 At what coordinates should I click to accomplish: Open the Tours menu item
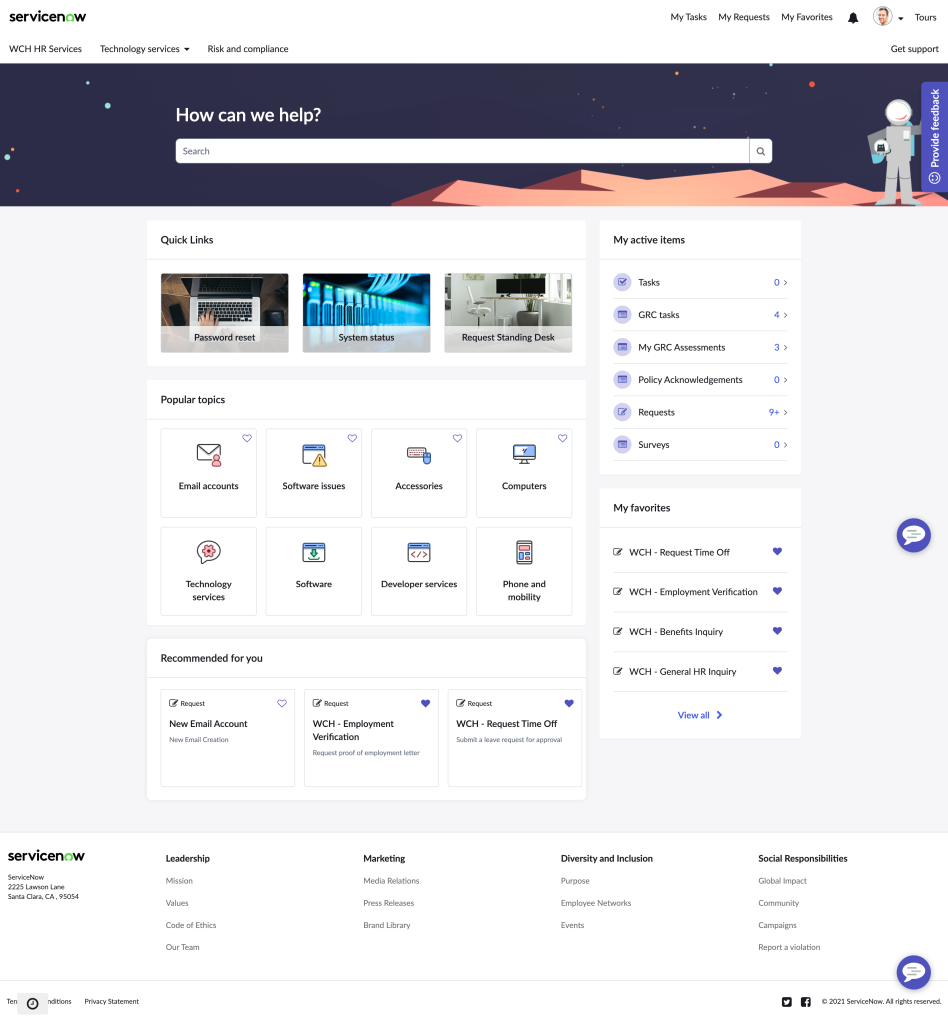pyautogui.click(x=925, y=17)
